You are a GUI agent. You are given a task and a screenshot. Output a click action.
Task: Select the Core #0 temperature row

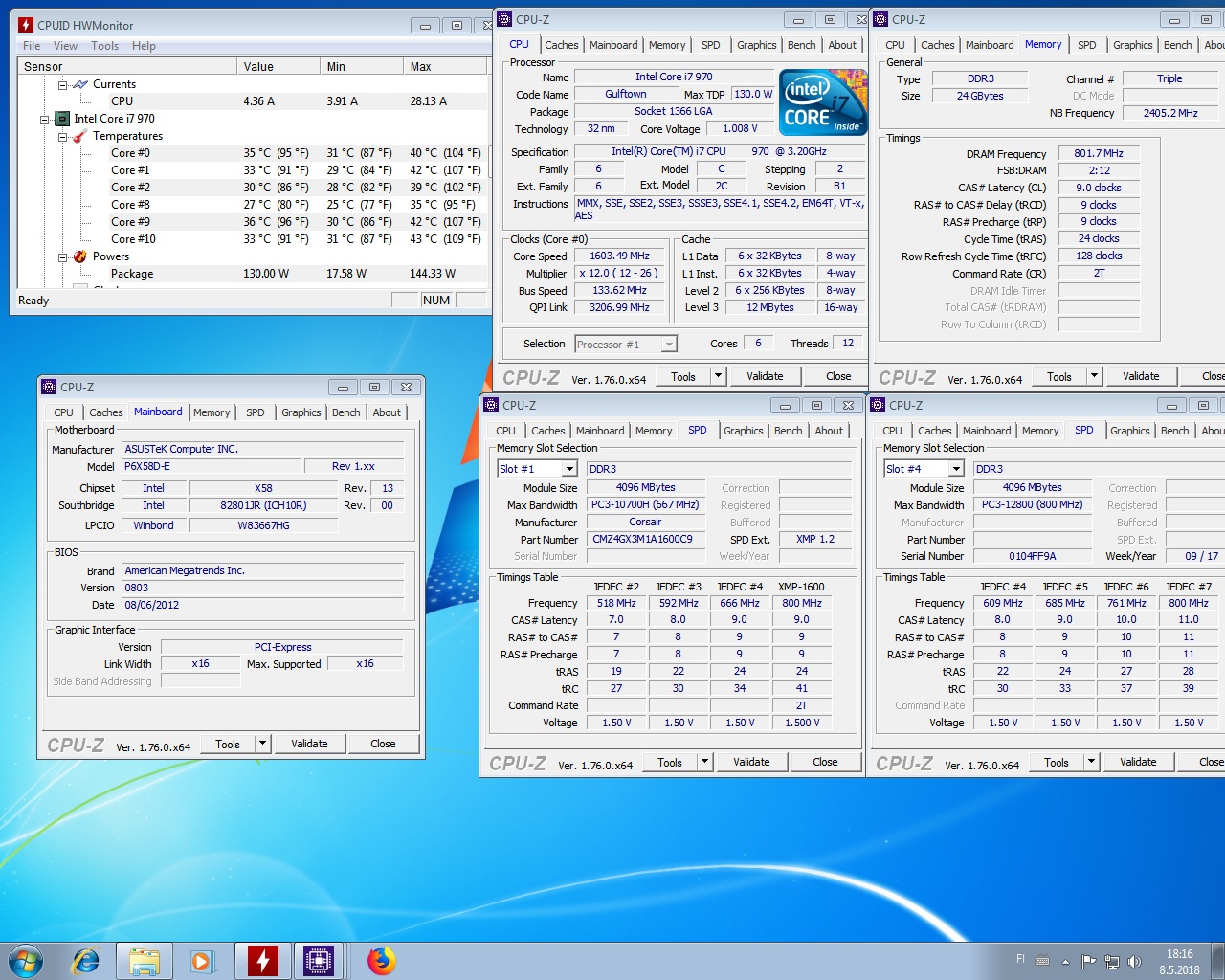pyautogui.click(x=254, y=153)
